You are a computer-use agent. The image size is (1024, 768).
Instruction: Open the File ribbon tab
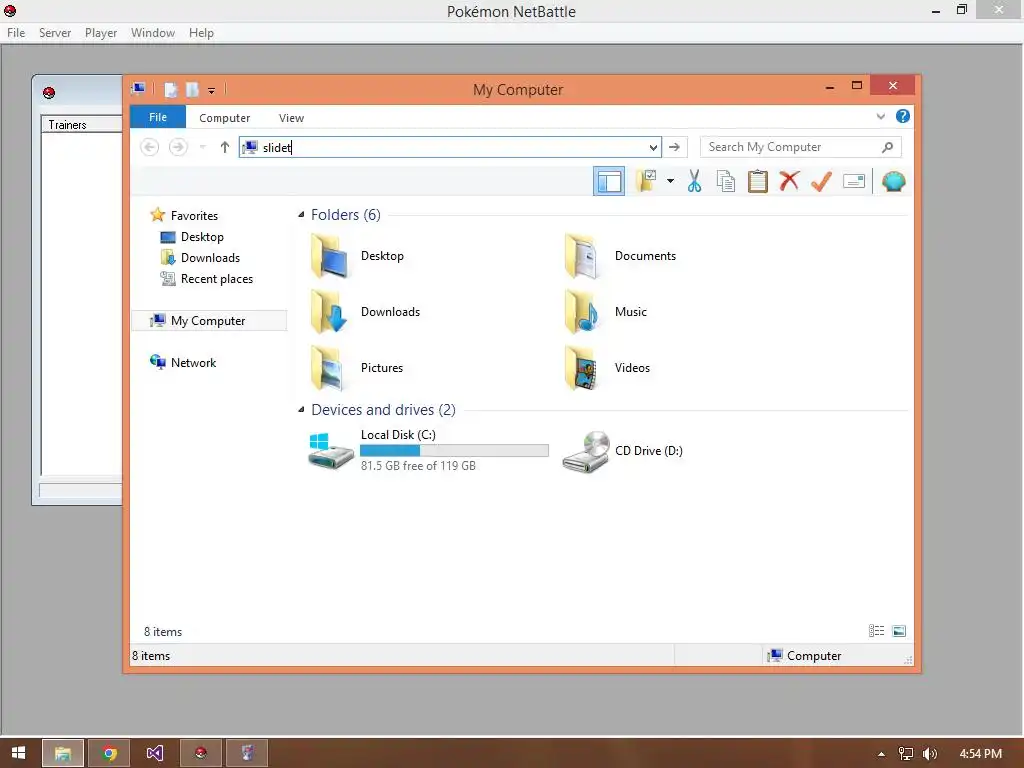[x=158, y=117]
